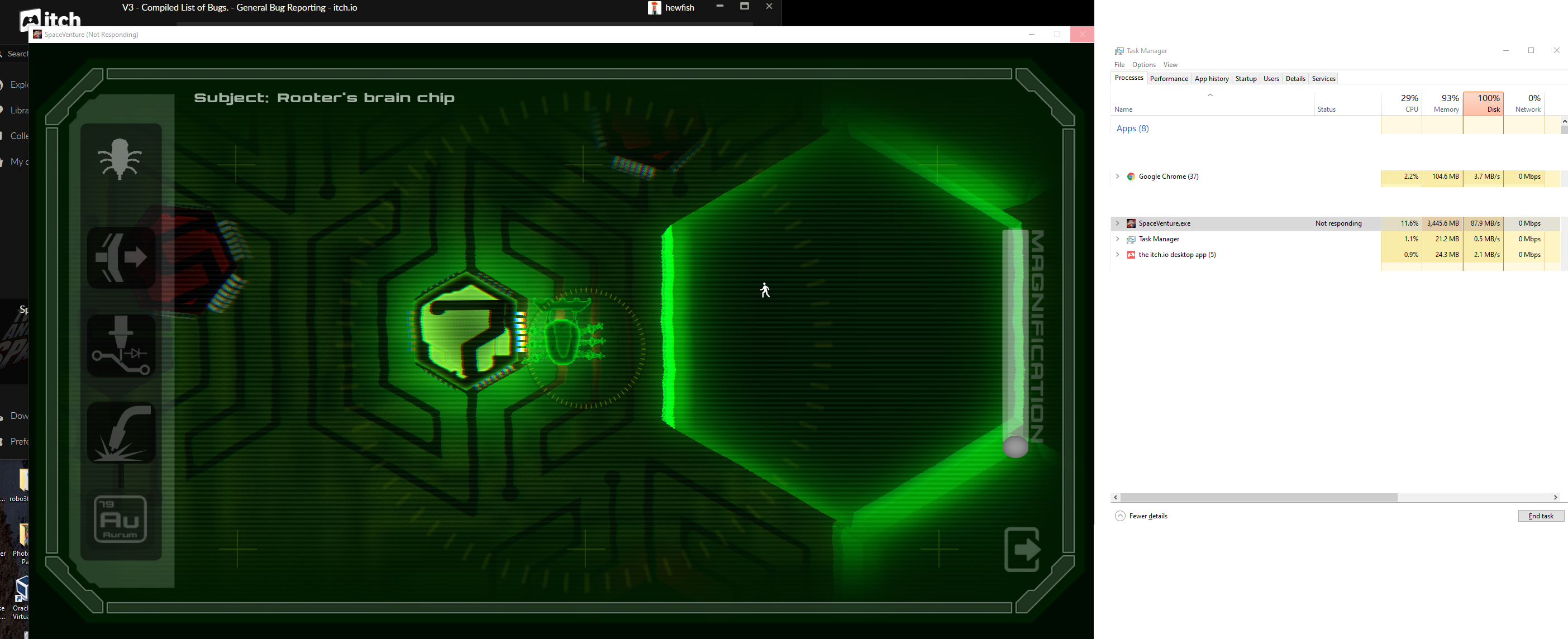Viewport: 1568px width, 639px height.
Task: Click the '104.6 MB' Chrome memory value
Action: coord(1445,177)
